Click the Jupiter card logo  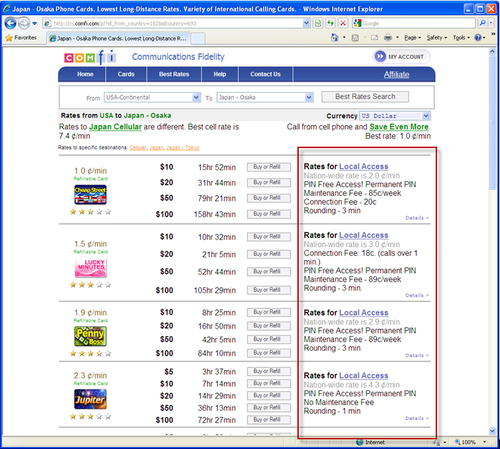[90, 399]
